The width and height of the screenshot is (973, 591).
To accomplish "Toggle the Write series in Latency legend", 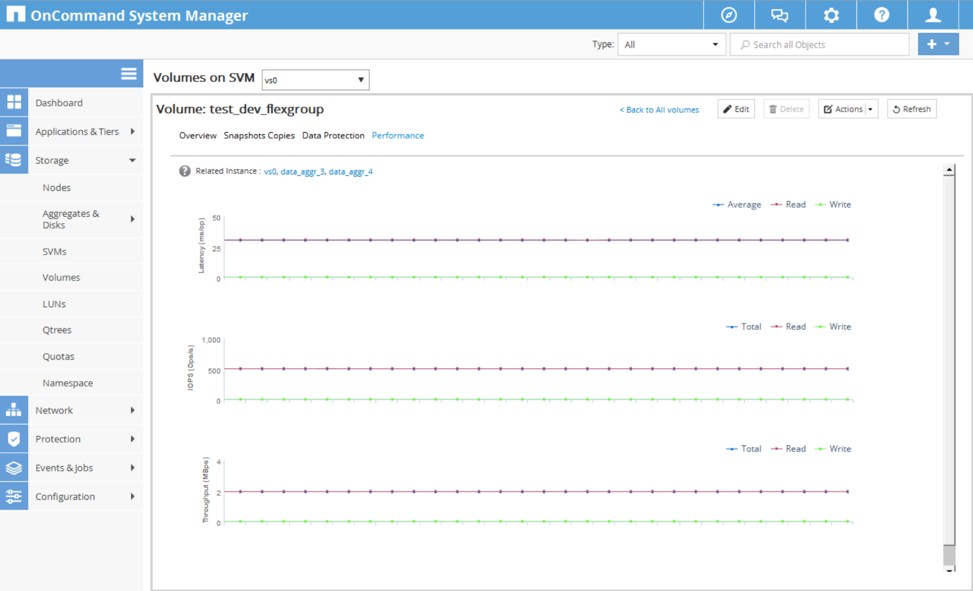I will [x=833, y=204].
